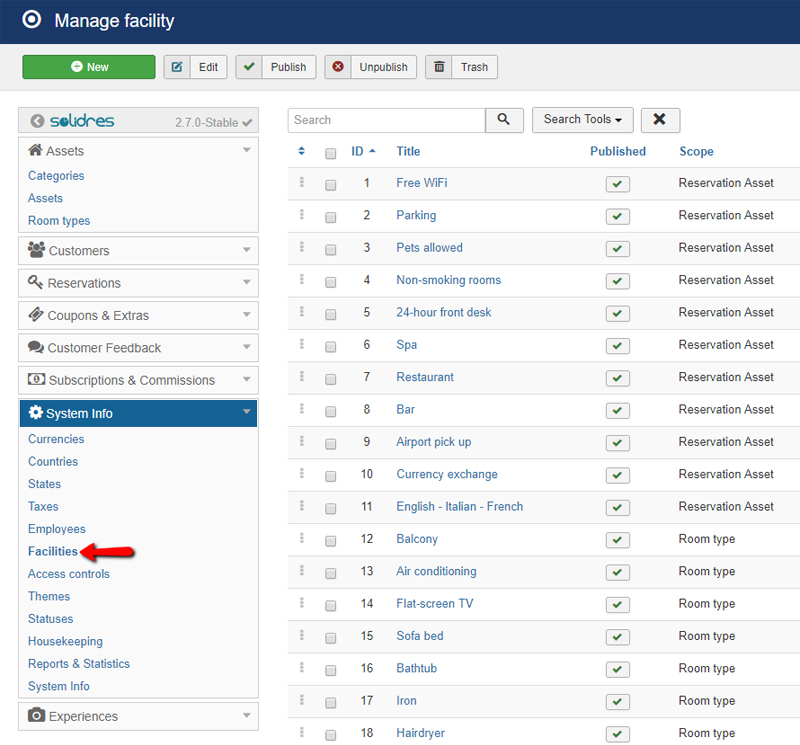Go to Currencies in the sidebar
The image size is (800, 745).
coord(56,439)
